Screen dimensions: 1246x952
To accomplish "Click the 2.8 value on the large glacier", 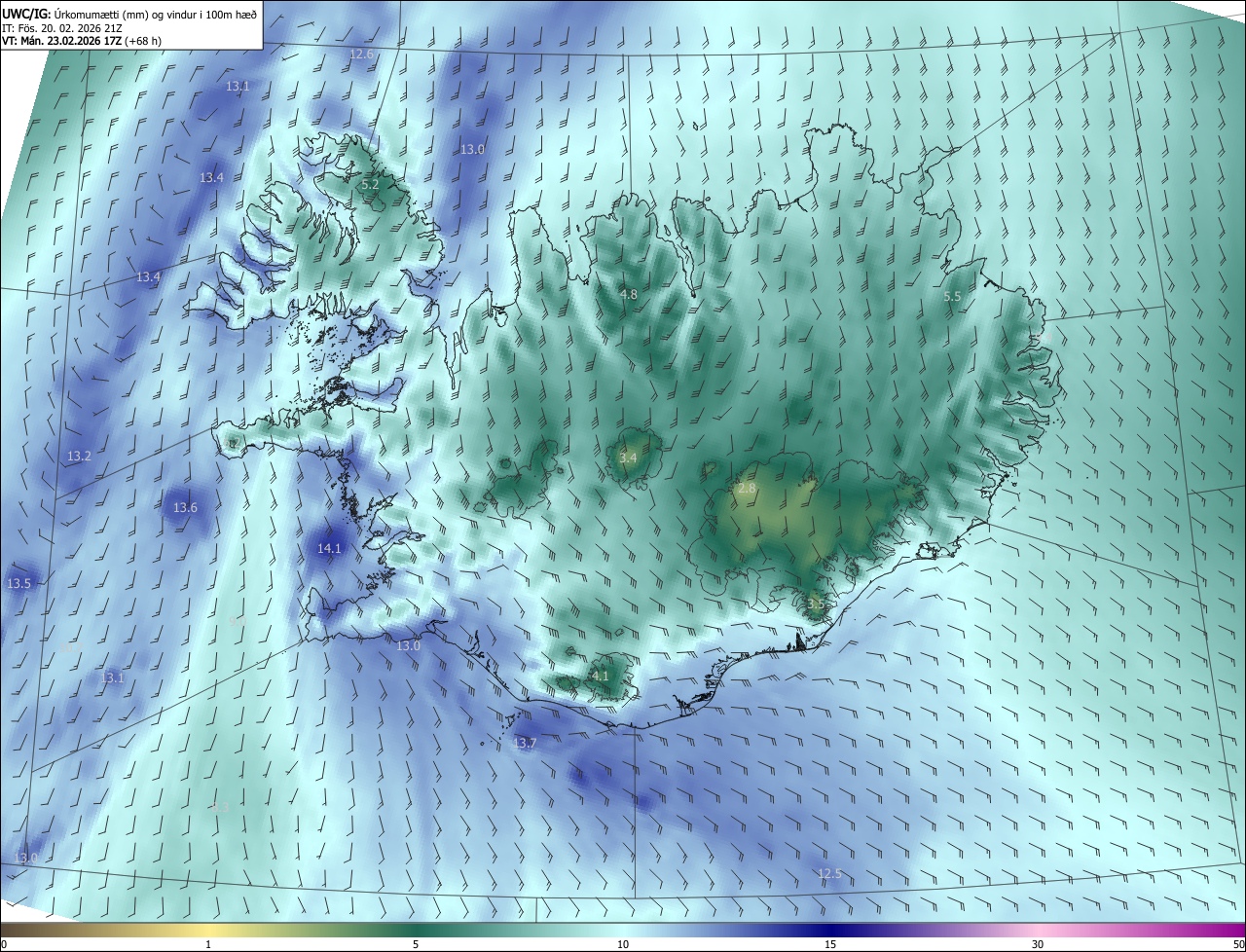I will (x=747, y=488).
